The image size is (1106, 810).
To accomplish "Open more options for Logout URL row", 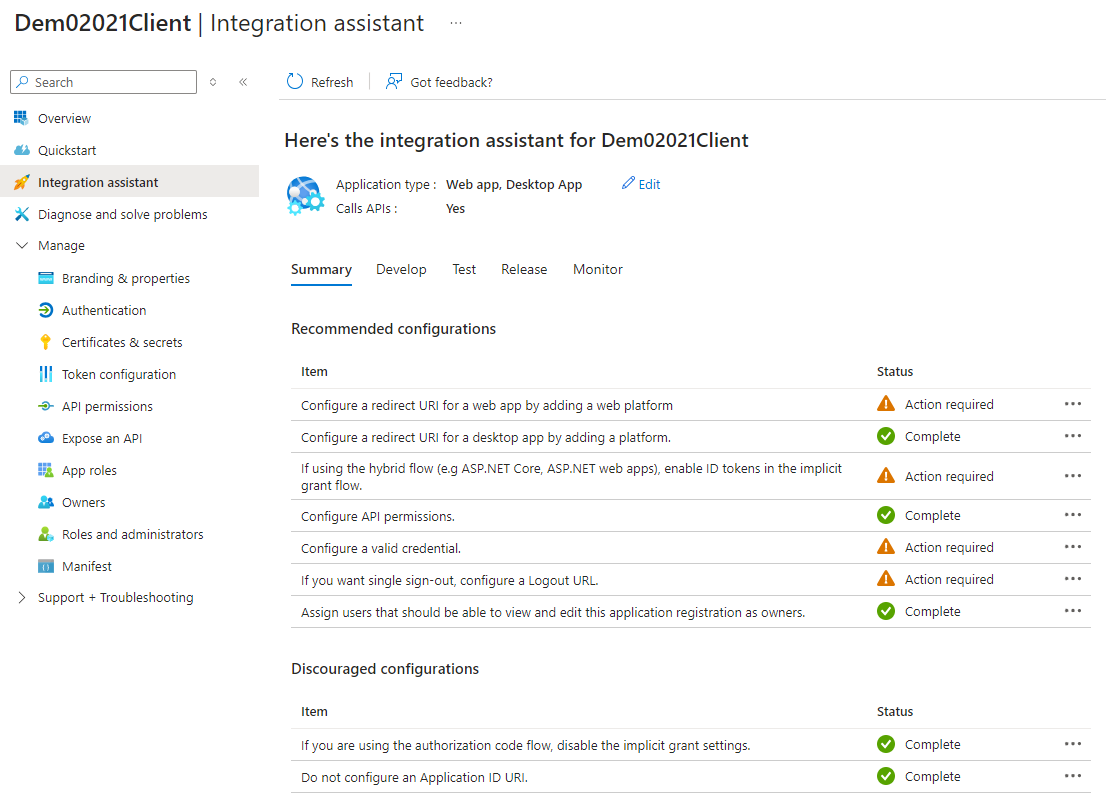I will tap(1073, 579).
